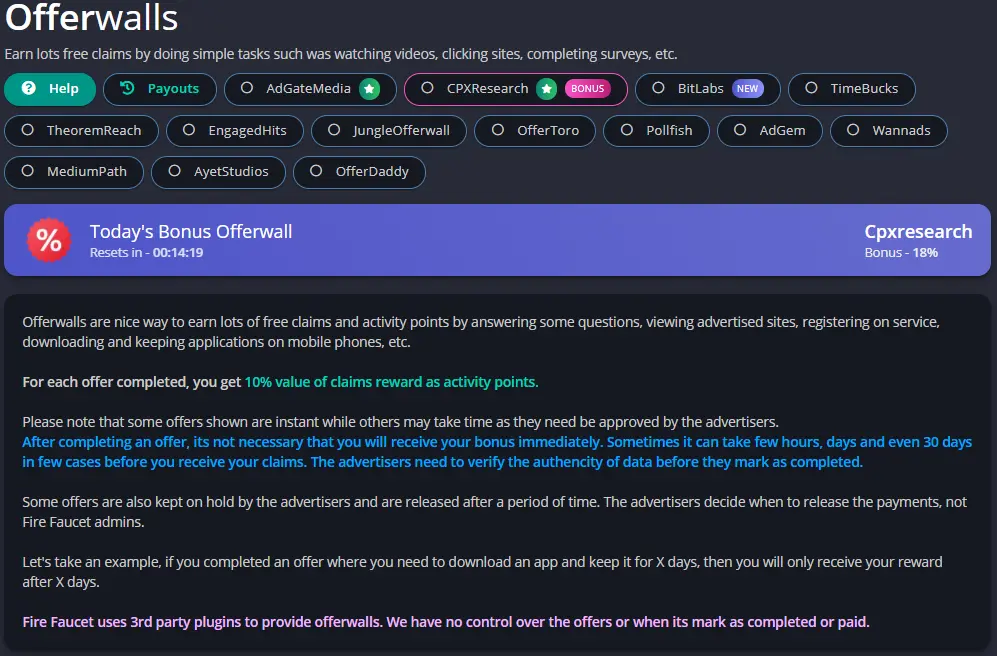Open the Help tab
Image resolution: width=997 pixels, height=656 pixels.
[50, 89]
